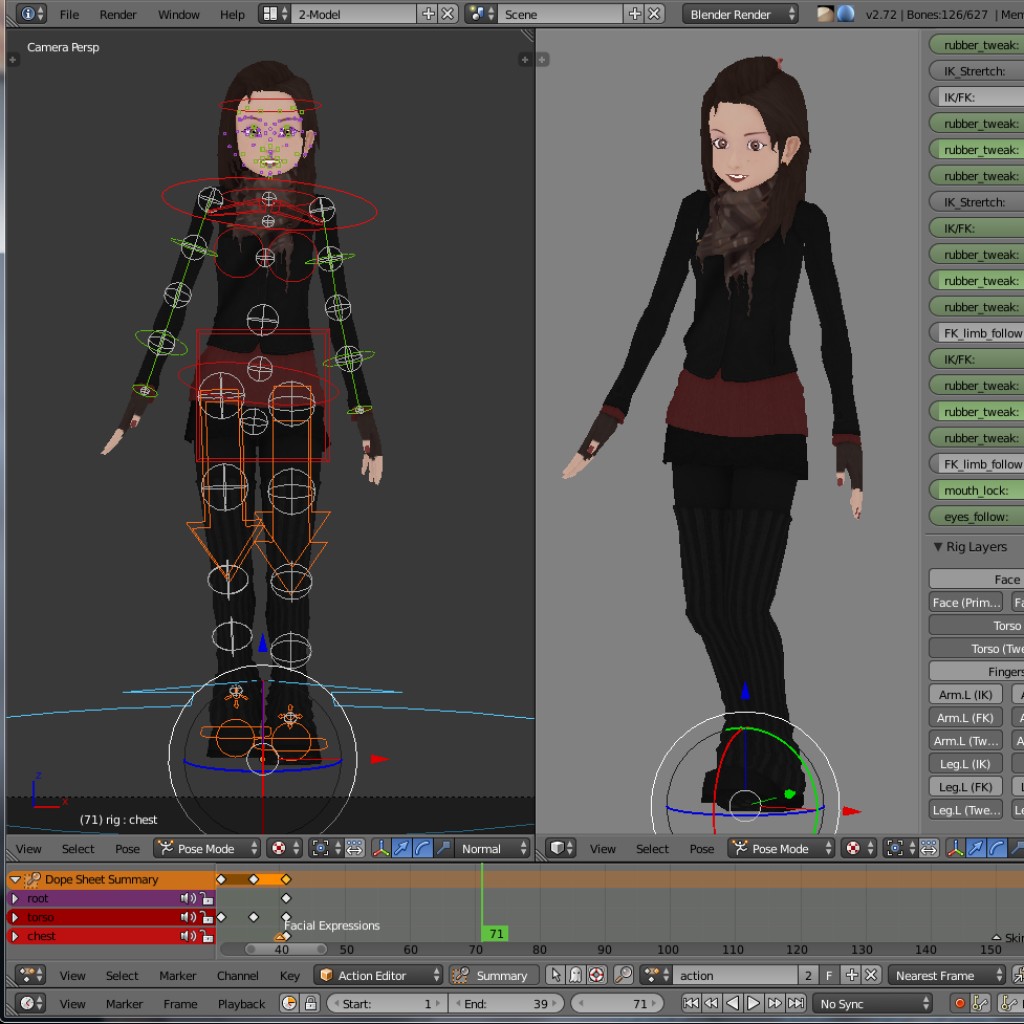The height and width of the screenshot is (1024, 1024).
Task: Click the search filter magnifier icon in Action Editor
Action: coord(623,975)
